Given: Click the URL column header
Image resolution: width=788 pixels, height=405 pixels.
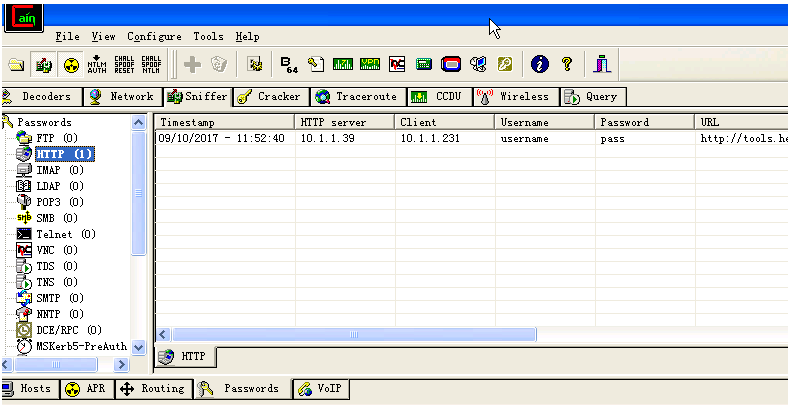Looking at the screenshot, I should [x=742, y=122].
